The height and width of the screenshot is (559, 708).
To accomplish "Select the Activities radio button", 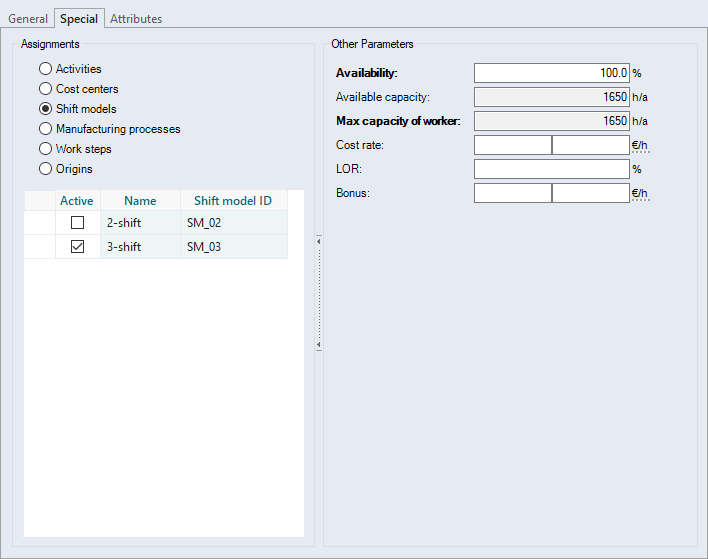I will tap(45, 69).
